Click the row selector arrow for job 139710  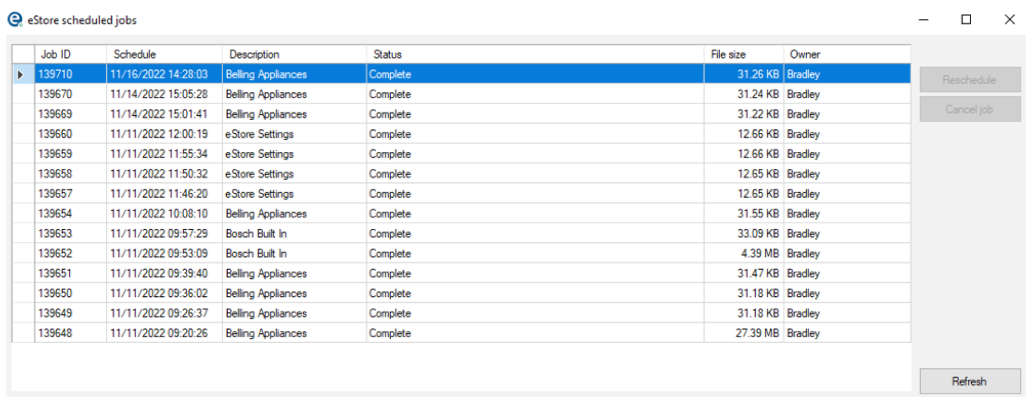(23, 74)
